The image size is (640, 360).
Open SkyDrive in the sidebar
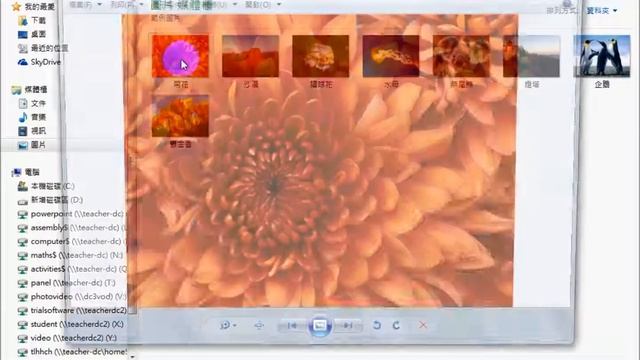click(x=40, y=62)
